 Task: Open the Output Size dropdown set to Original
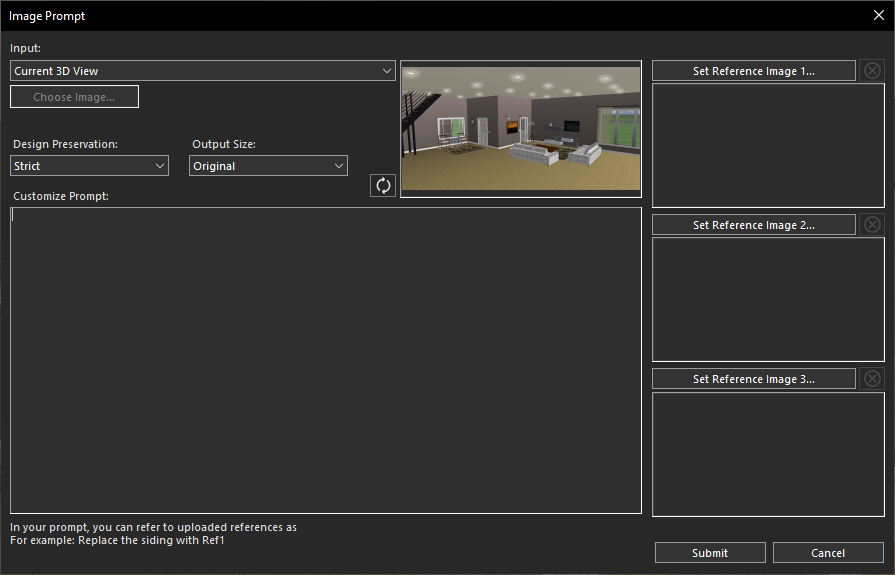(268, 166)
